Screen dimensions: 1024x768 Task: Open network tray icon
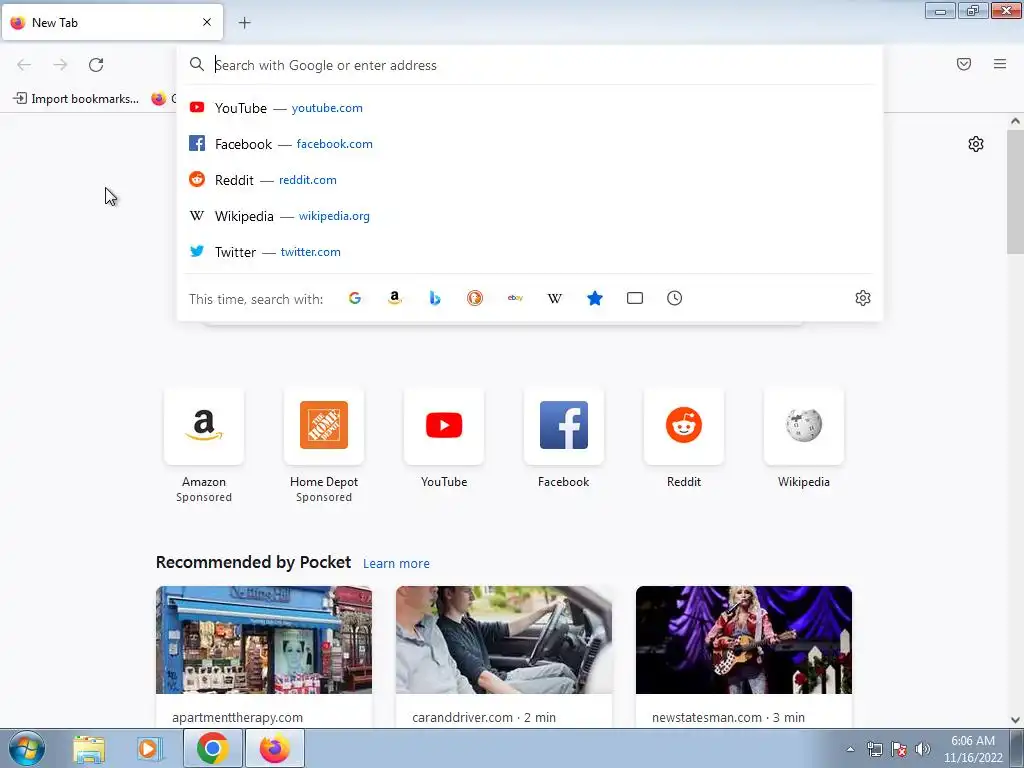(874, 749)
